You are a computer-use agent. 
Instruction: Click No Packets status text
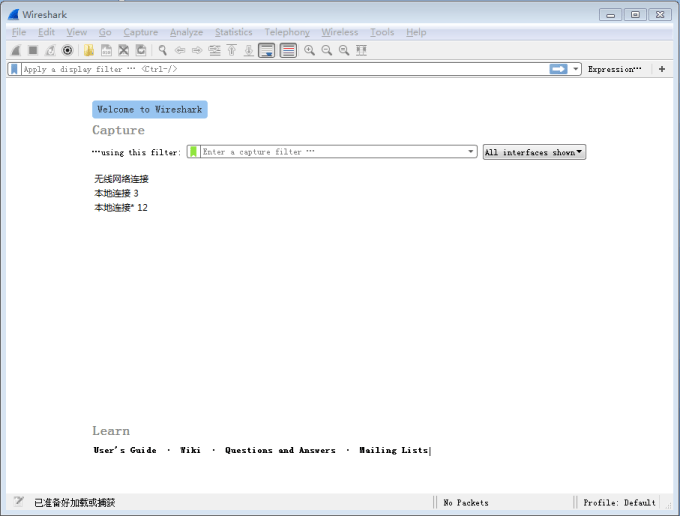click(466, 503)
